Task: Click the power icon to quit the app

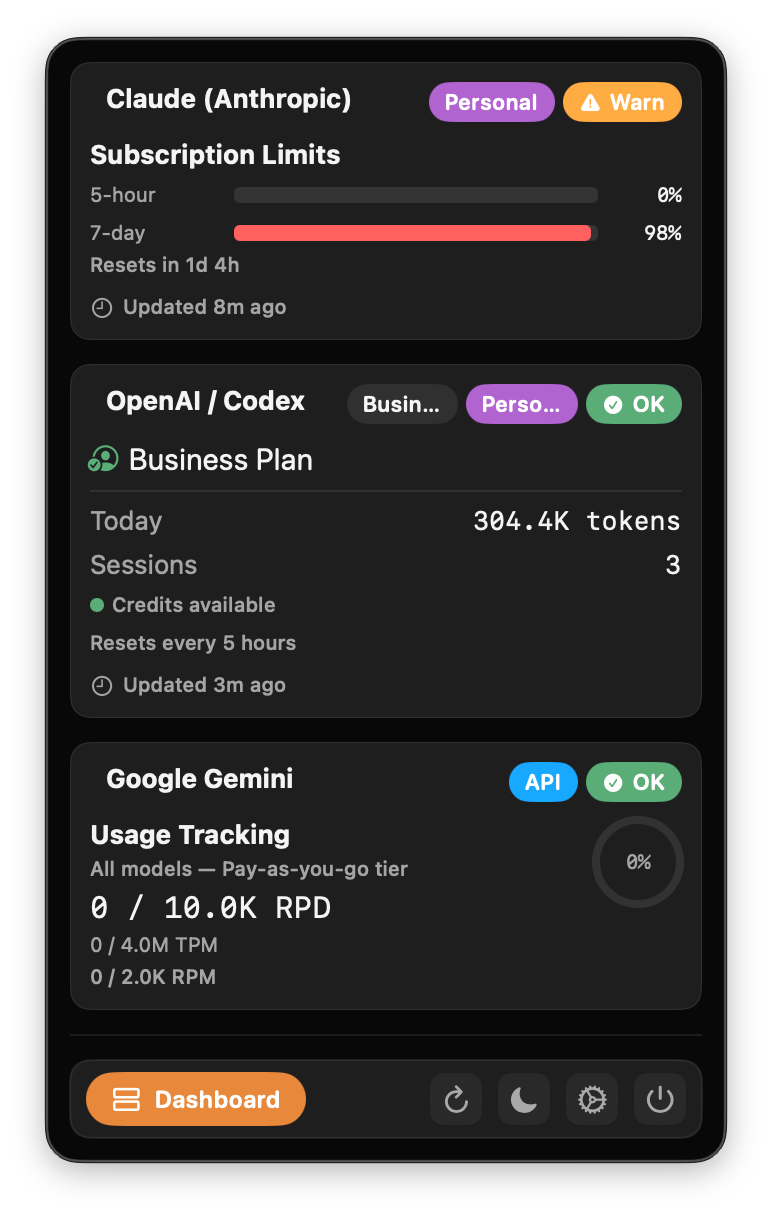Action: tap(659, 1099)
